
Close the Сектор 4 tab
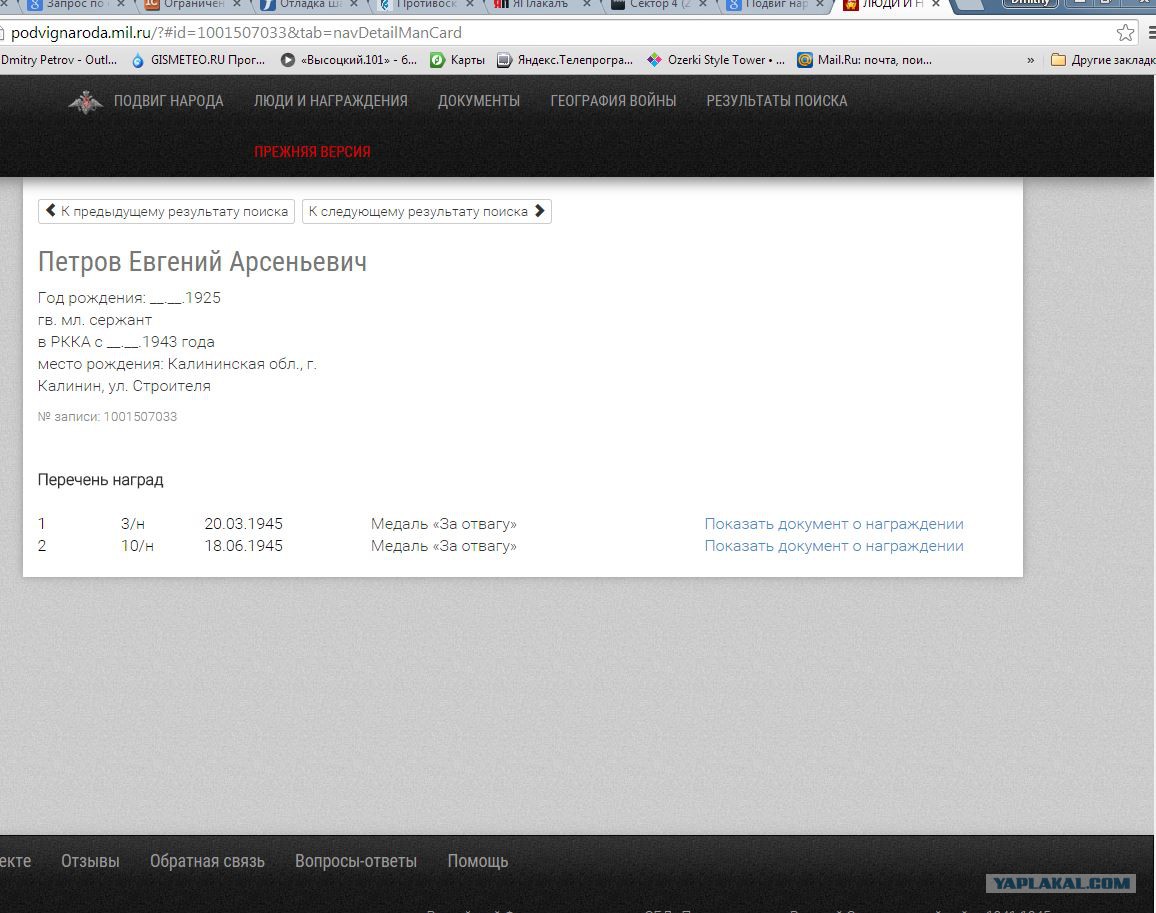point(703,4)
